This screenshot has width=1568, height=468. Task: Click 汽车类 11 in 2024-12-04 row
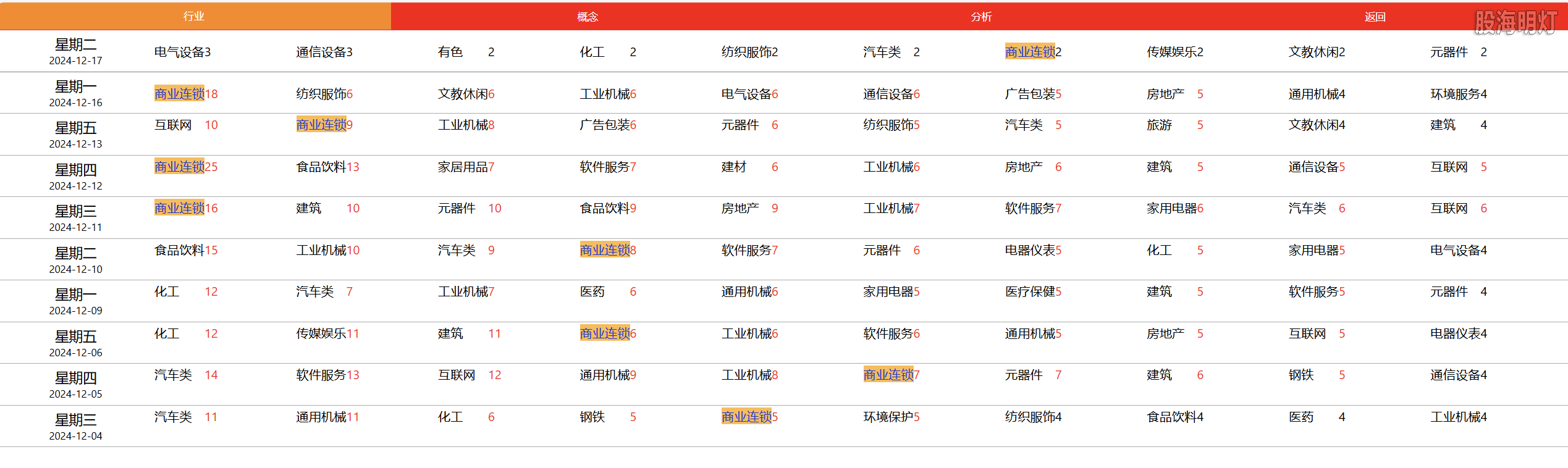coord(186,417)
